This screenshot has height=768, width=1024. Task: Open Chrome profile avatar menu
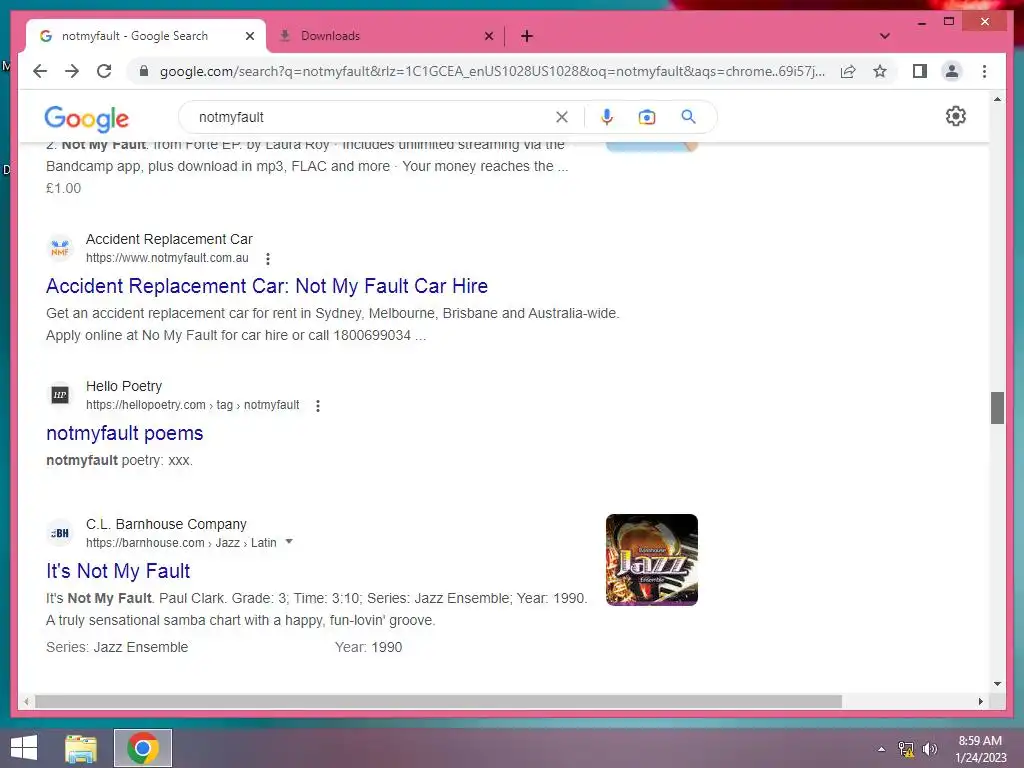[x=952, y=71]
